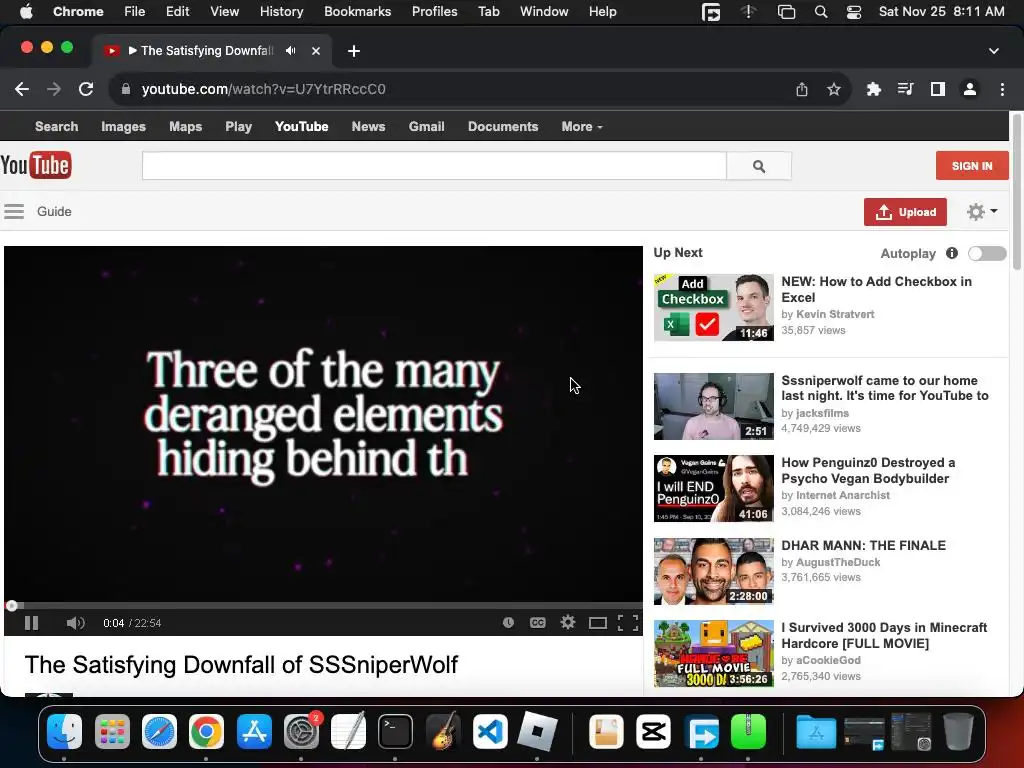Toggle closed captions with CC icon
This screenshot has width=1024, height=768.
[537, 623]
